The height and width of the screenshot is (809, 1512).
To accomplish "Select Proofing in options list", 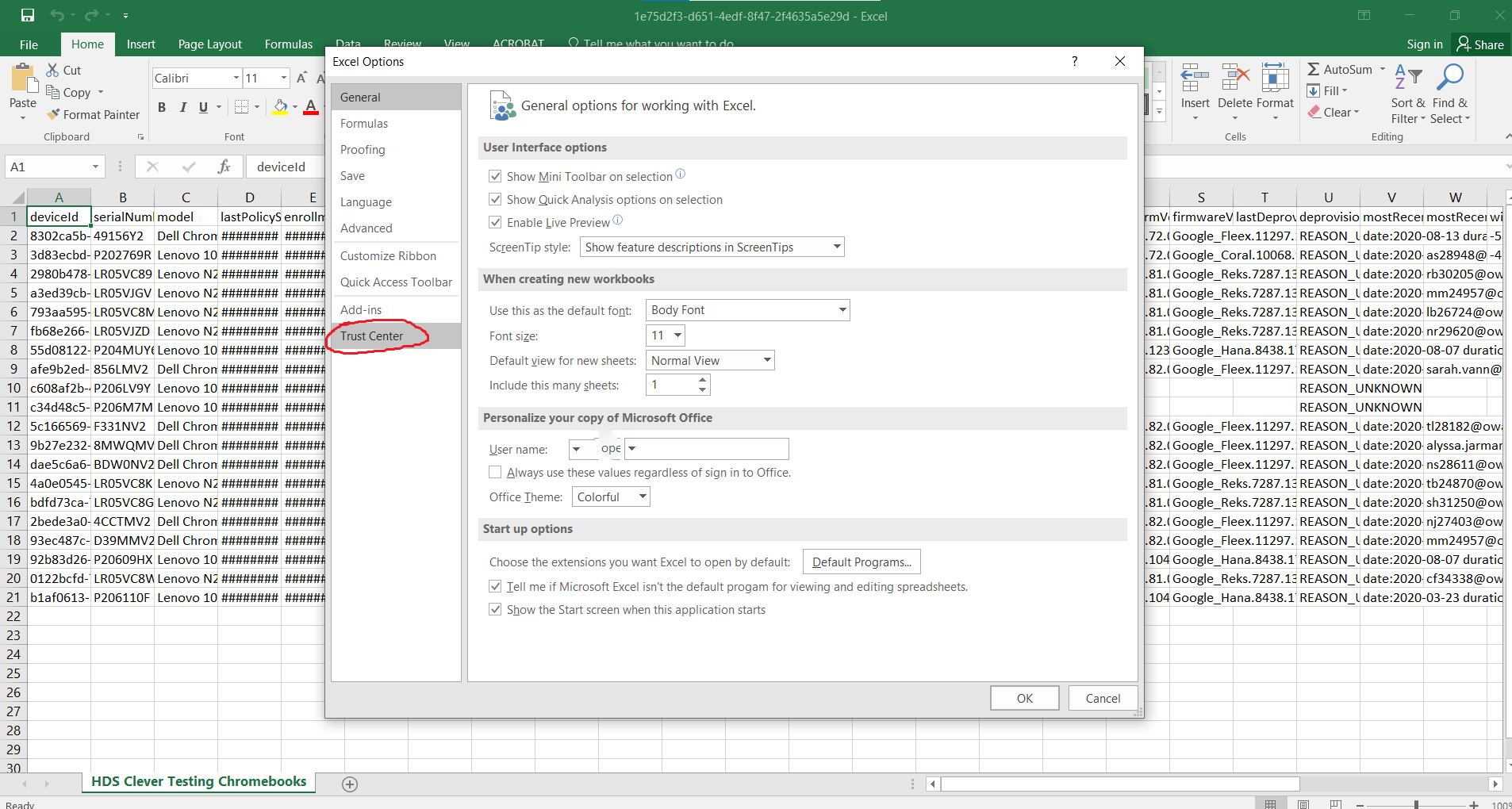I will 396,149.
